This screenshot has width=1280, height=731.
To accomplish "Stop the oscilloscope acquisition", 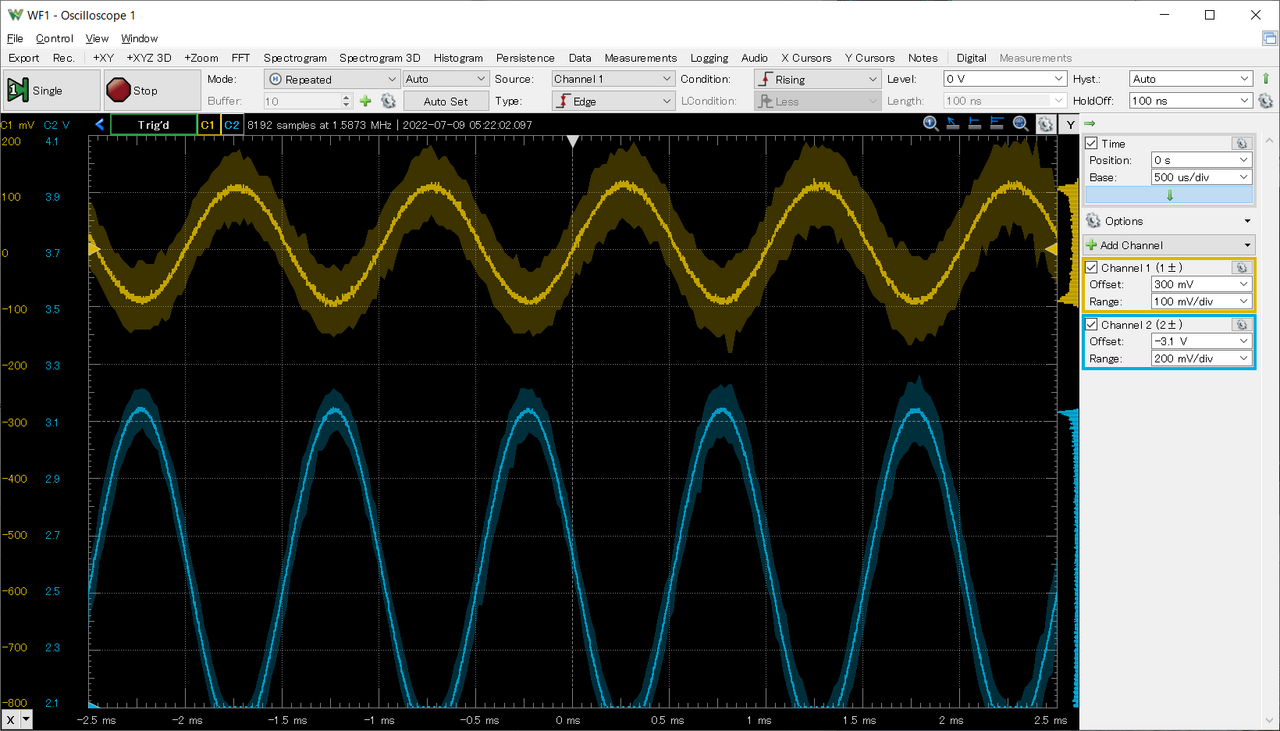I will click(146, 90).
